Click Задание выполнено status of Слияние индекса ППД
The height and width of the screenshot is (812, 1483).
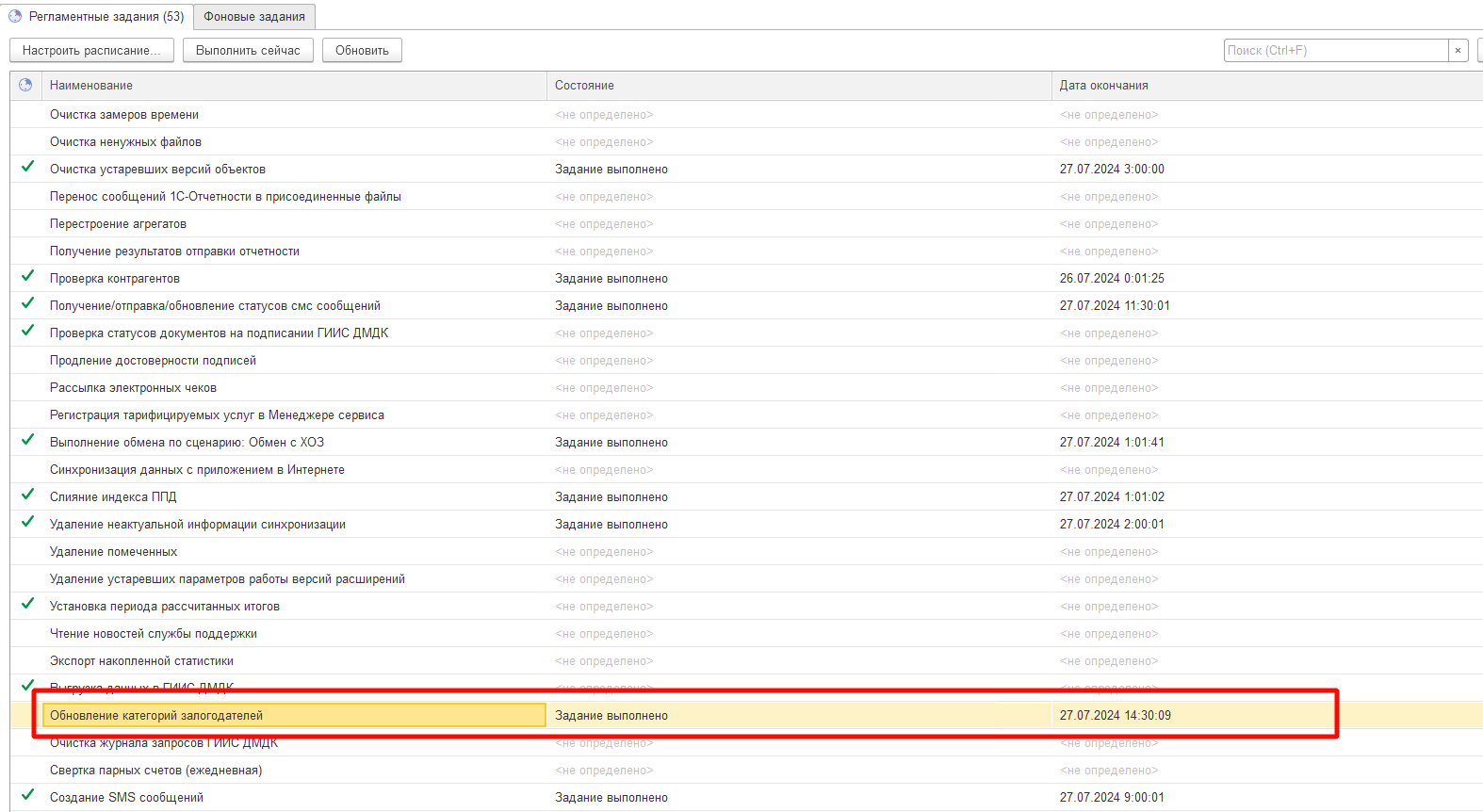(x=611, y=496)
